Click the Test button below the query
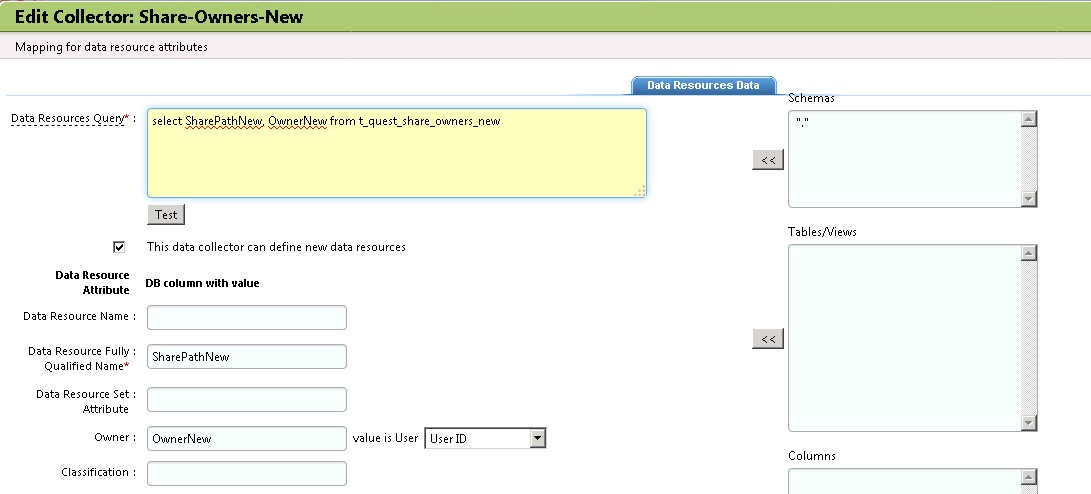This screenshot has height=494, width=1091. [166, 215]
